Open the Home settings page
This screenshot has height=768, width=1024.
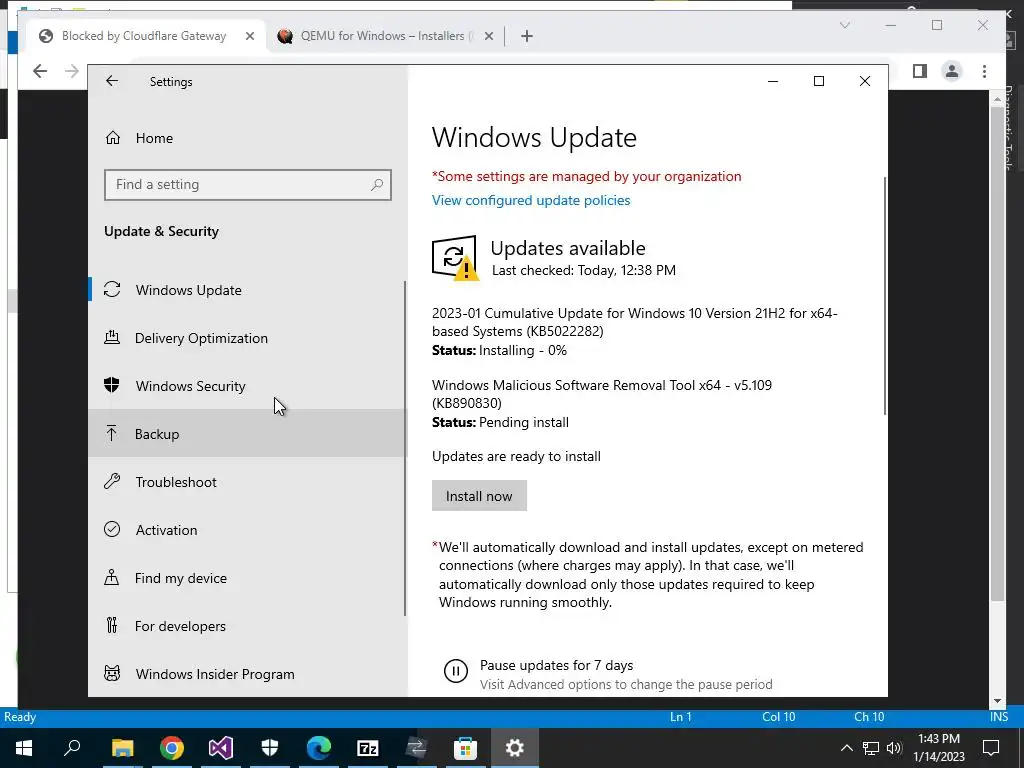(x=154, y=138)
